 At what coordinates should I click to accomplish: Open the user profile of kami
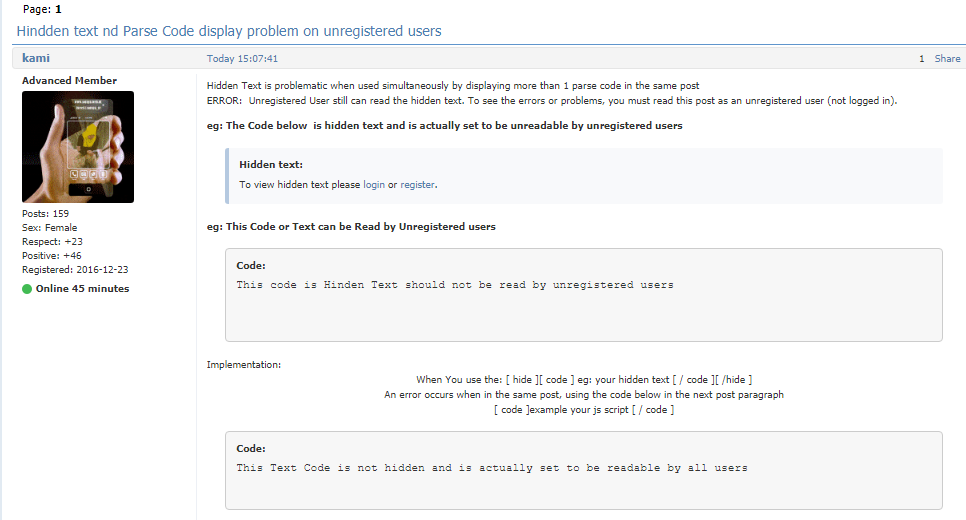tap(36, 58)
